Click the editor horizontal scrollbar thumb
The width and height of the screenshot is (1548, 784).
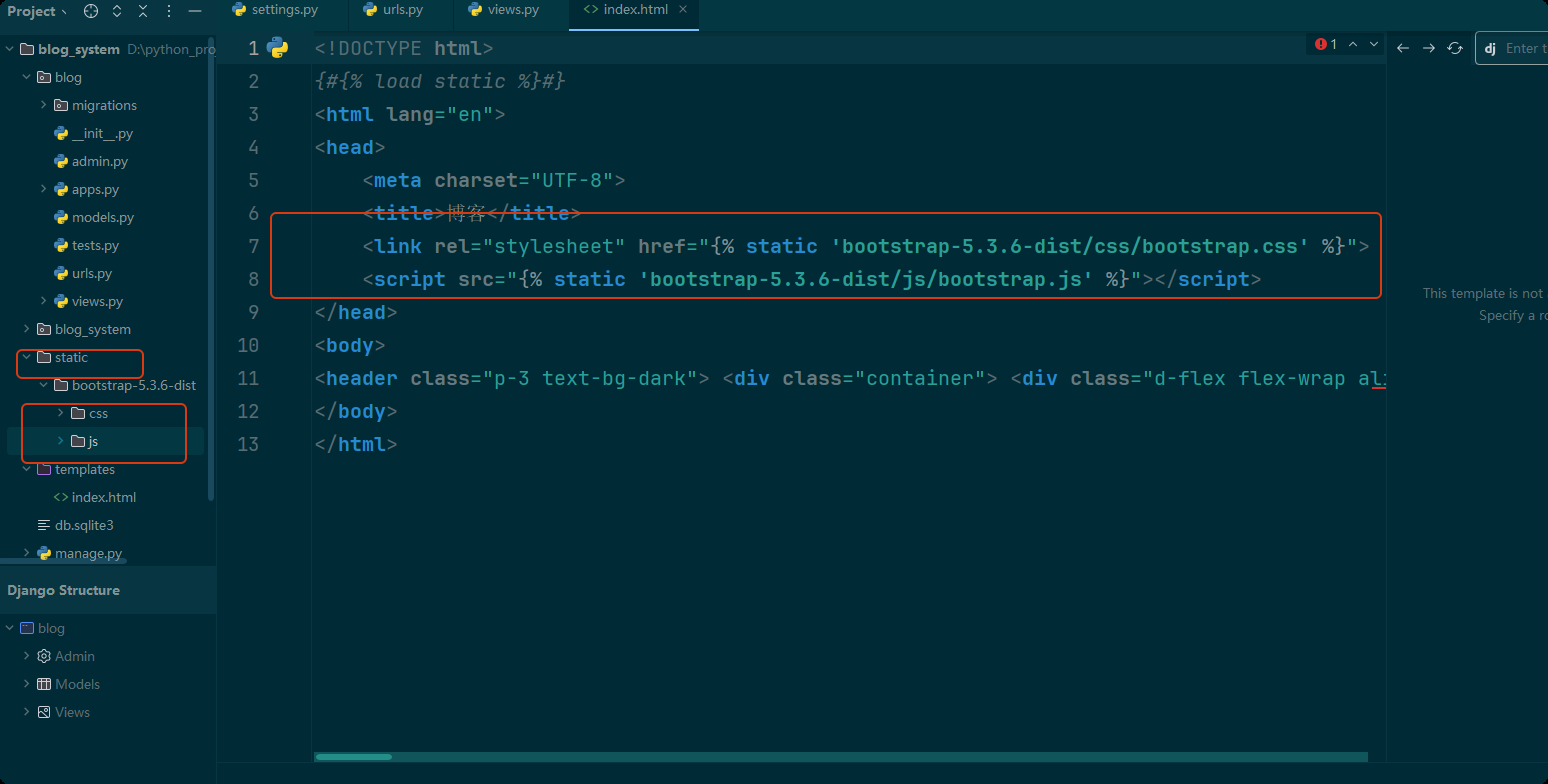pyautogui.click(x=353, y=757)
